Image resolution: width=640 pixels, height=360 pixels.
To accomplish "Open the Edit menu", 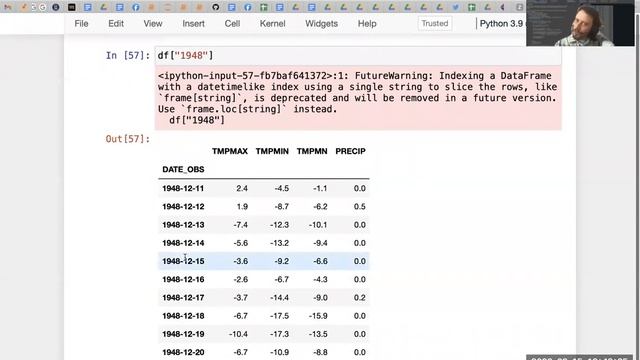I will click(116, 24).
